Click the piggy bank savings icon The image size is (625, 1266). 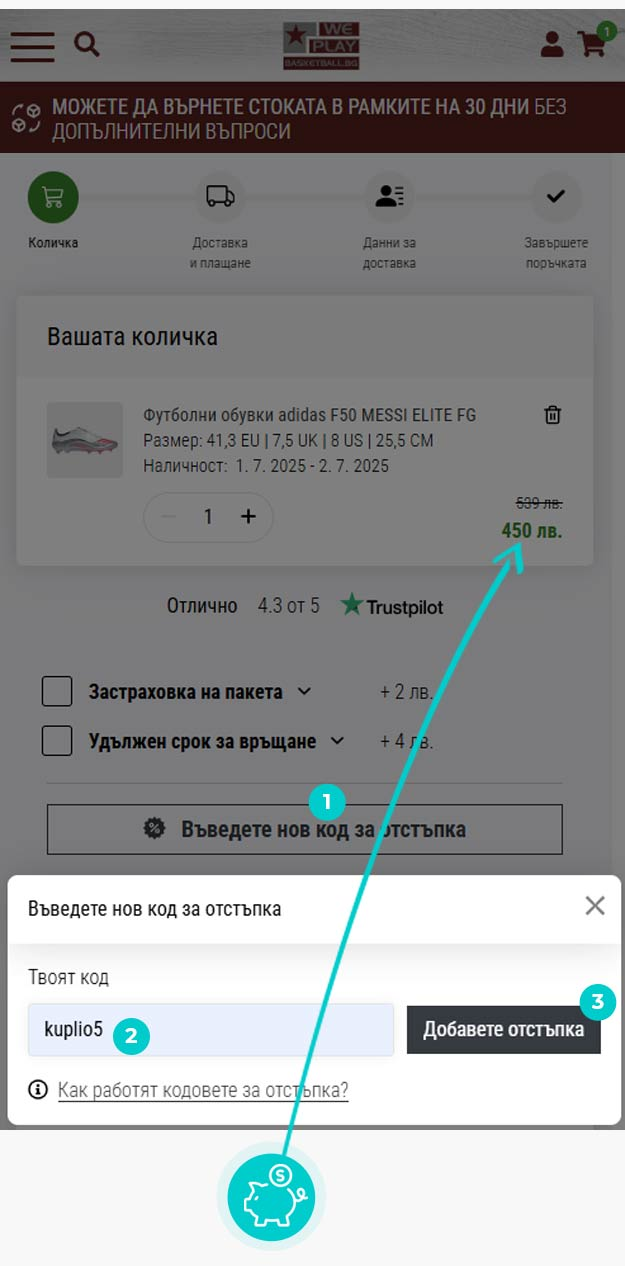coord(271,1195)
